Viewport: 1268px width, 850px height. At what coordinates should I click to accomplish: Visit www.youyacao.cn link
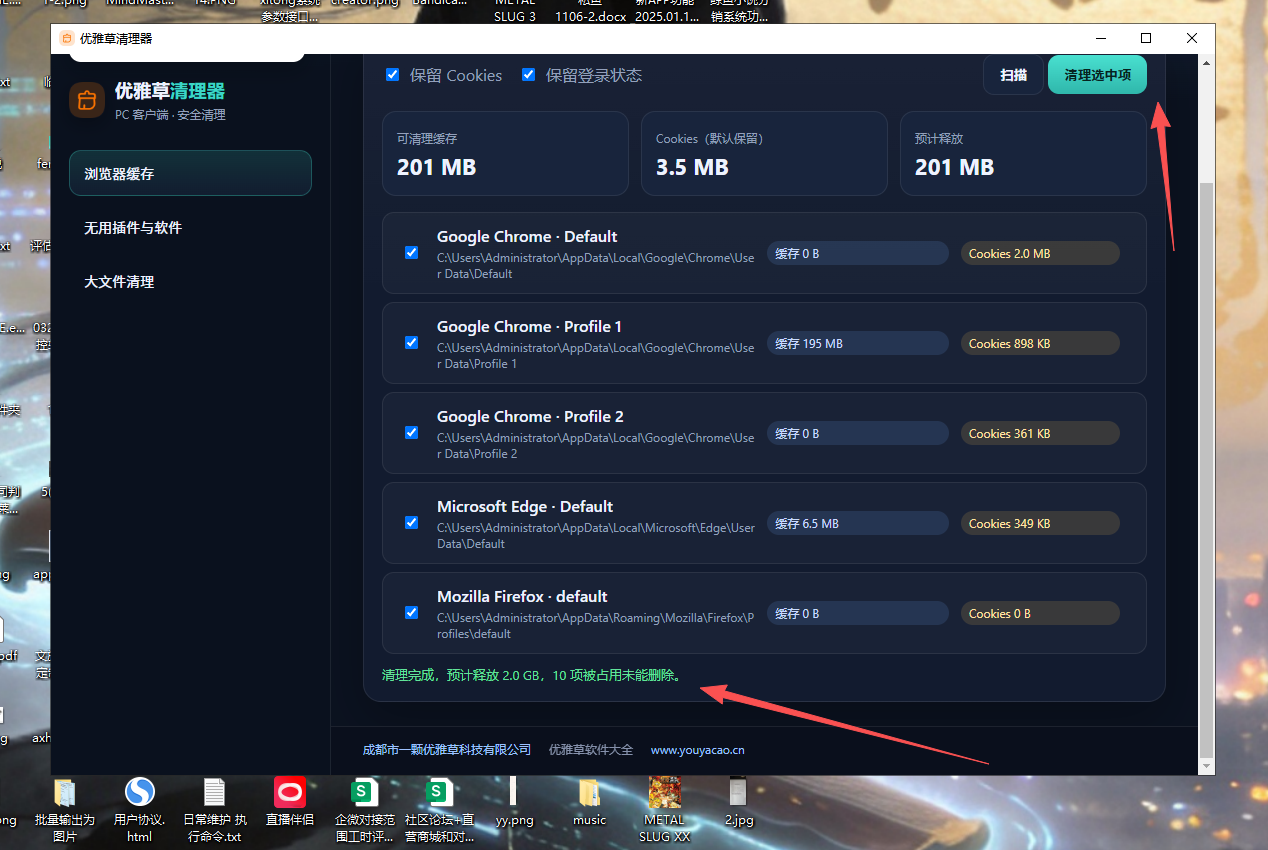point(697,750)
